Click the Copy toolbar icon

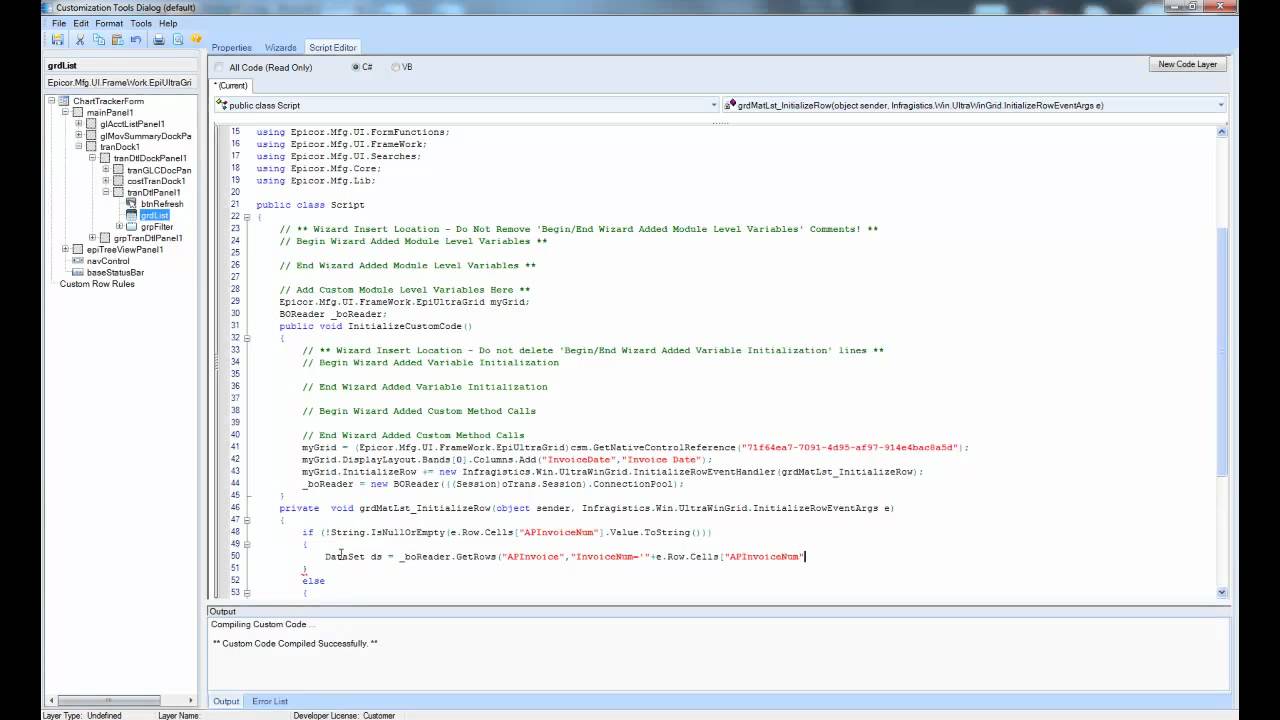99,40
